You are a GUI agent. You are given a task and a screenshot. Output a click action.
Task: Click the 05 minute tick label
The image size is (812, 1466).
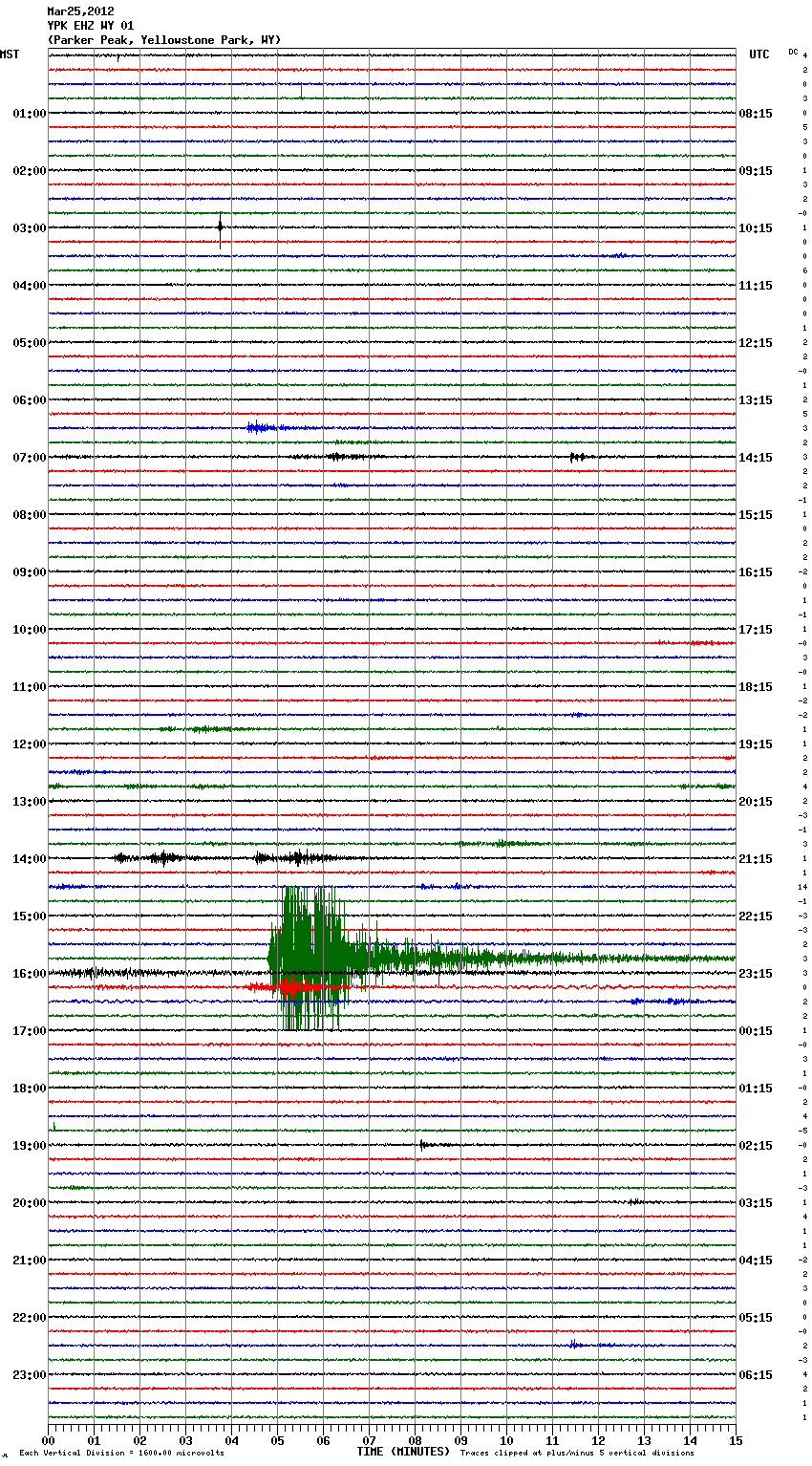tap(277, 1440)
